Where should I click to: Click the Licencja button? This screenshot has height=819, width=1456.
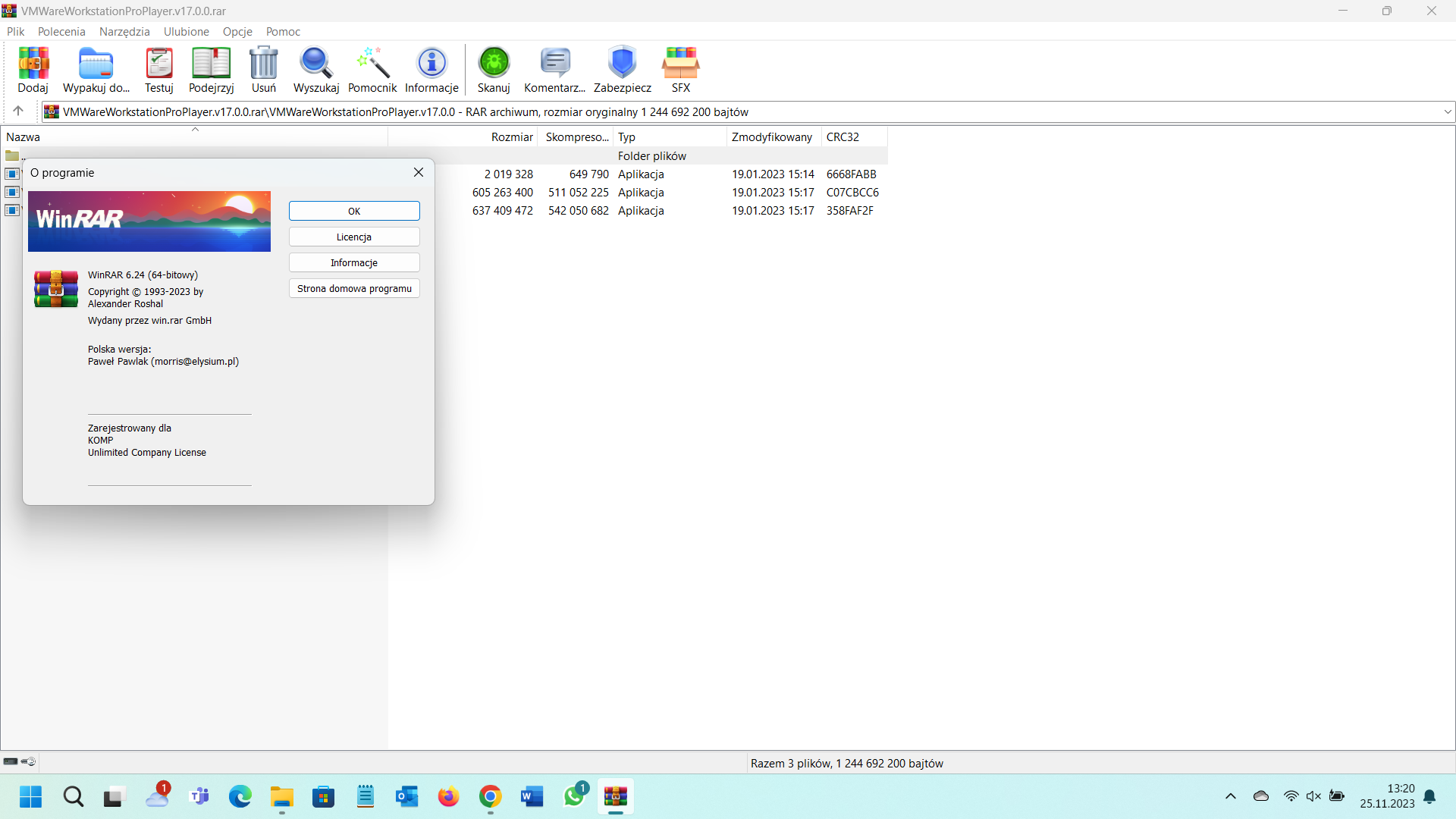354,237
